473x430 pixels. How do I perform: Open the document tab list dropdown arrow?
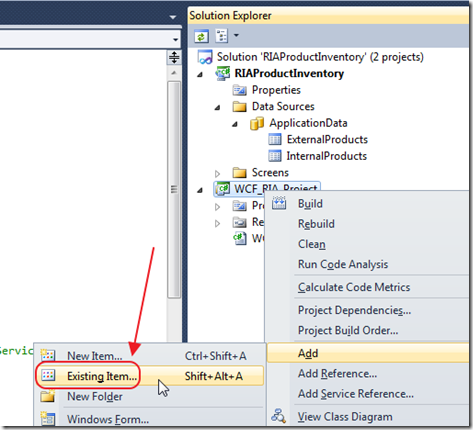pyautogui.click(x=173, y=17)
